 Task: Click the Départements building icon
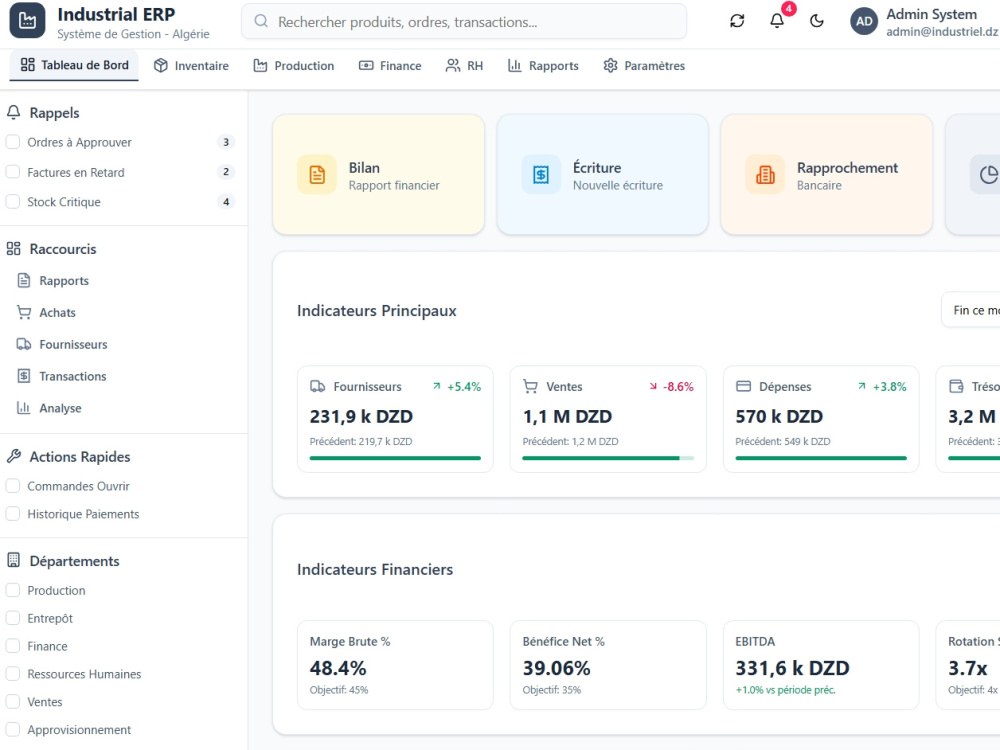point(13,560)
